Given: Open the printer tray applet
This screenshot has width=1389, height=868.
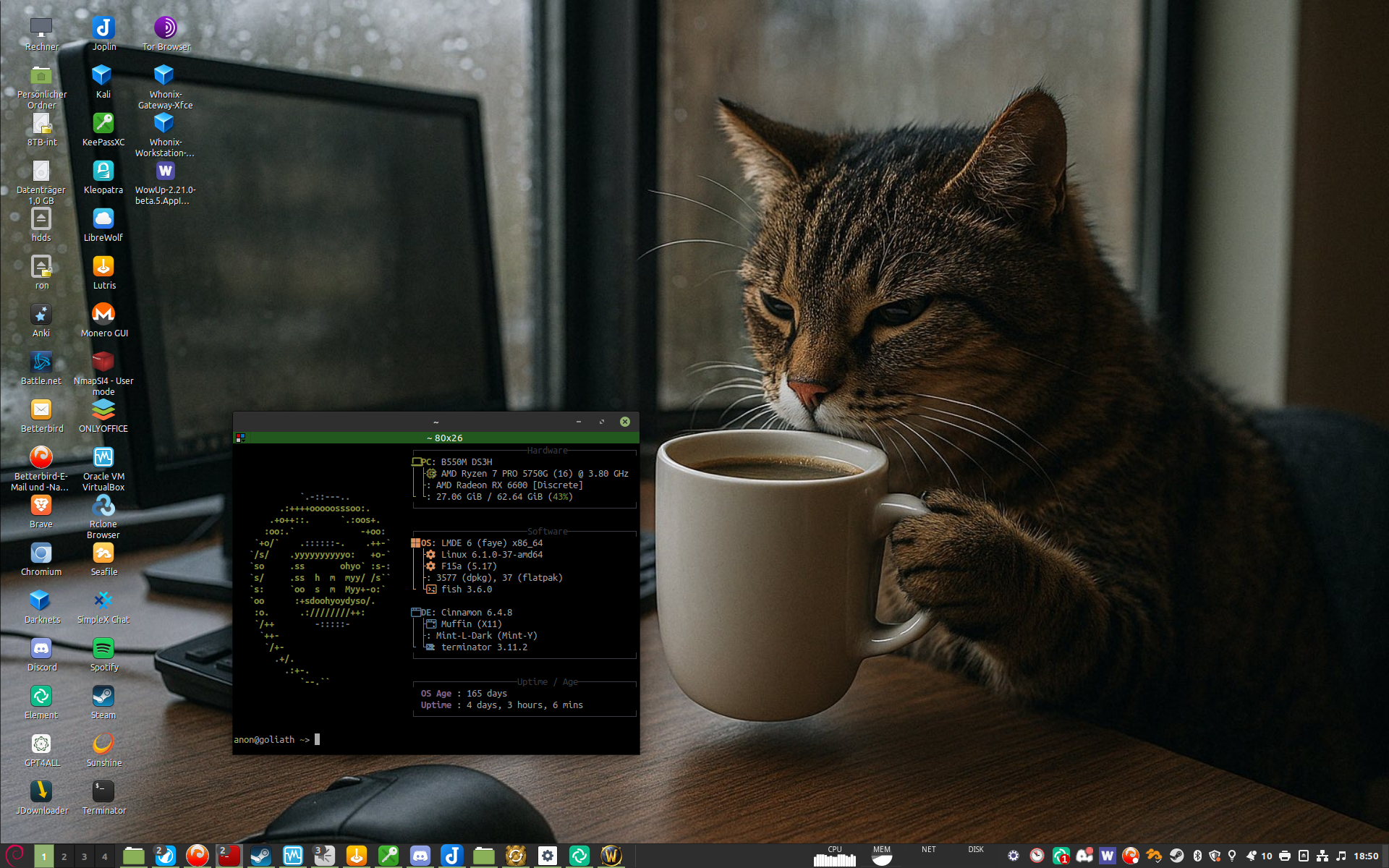Looking at the screenshot, I should (x=1284, y=856).
